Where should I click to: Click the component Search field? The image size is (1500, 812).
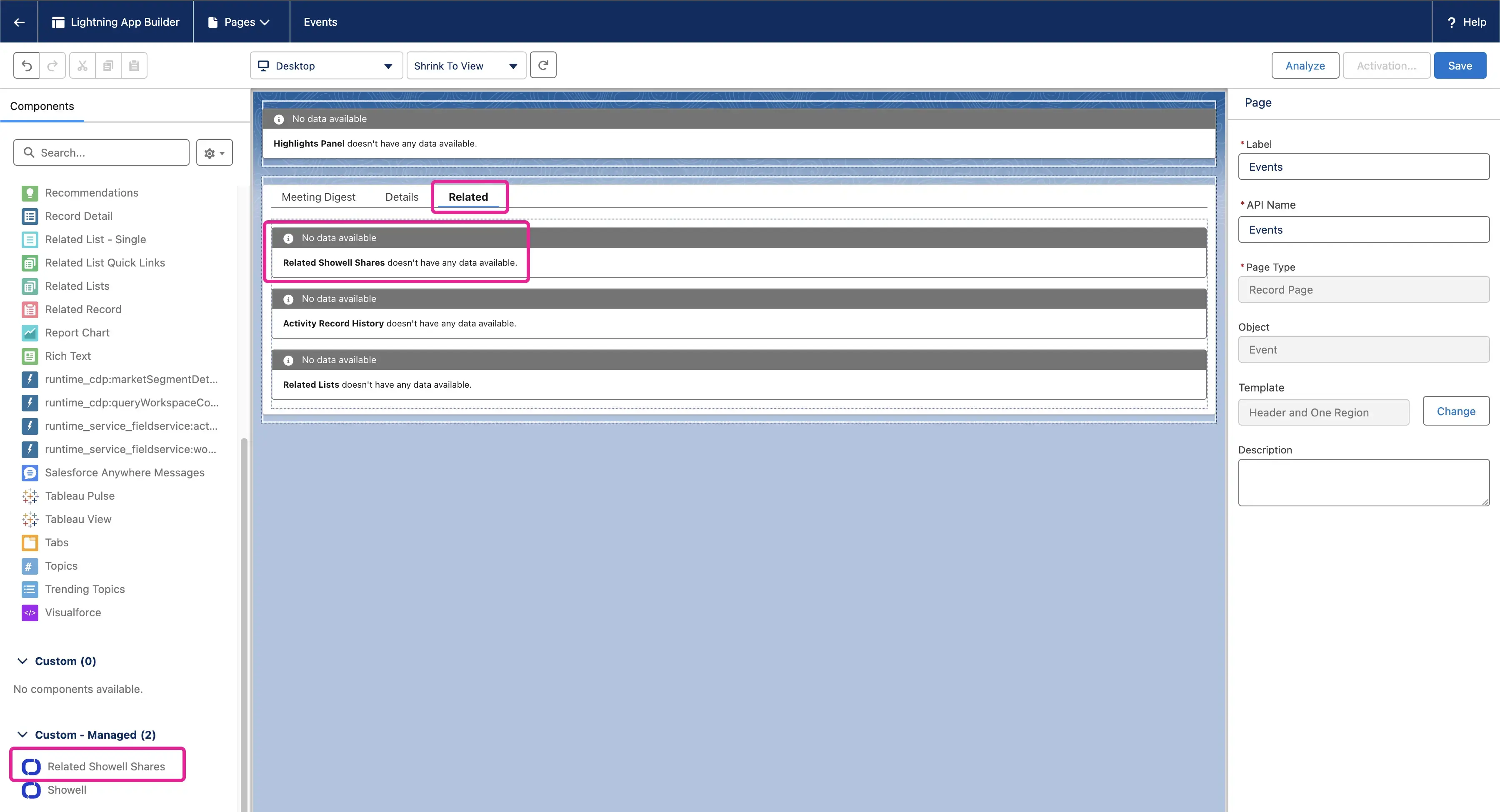tap(101, 152)
